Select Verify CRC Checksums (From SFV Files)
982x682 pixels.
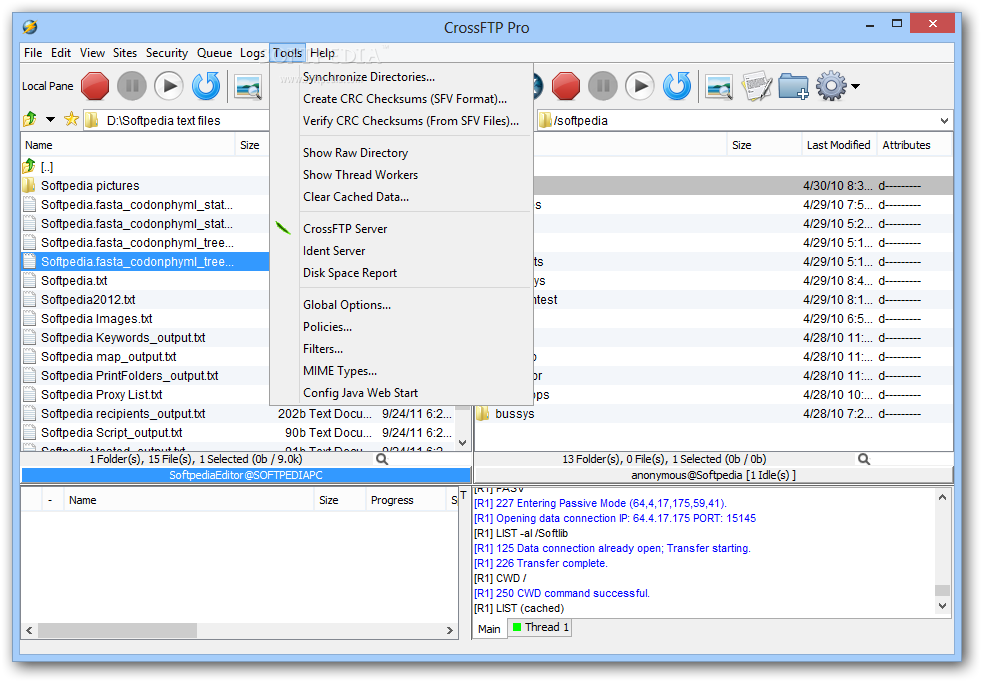(x=401, y=121)
